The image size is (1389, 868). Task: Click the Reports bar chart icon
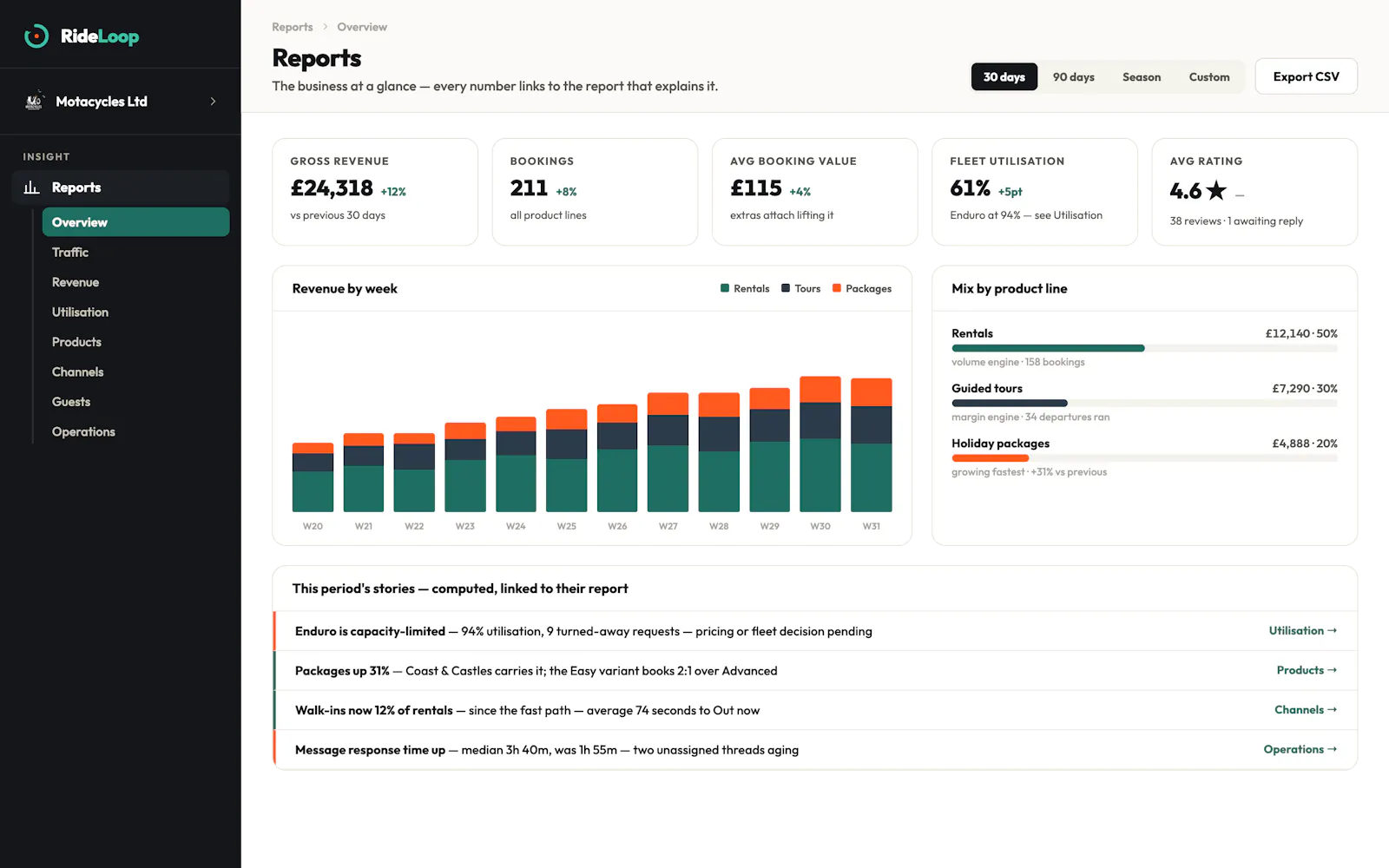[x=32, y=187]
